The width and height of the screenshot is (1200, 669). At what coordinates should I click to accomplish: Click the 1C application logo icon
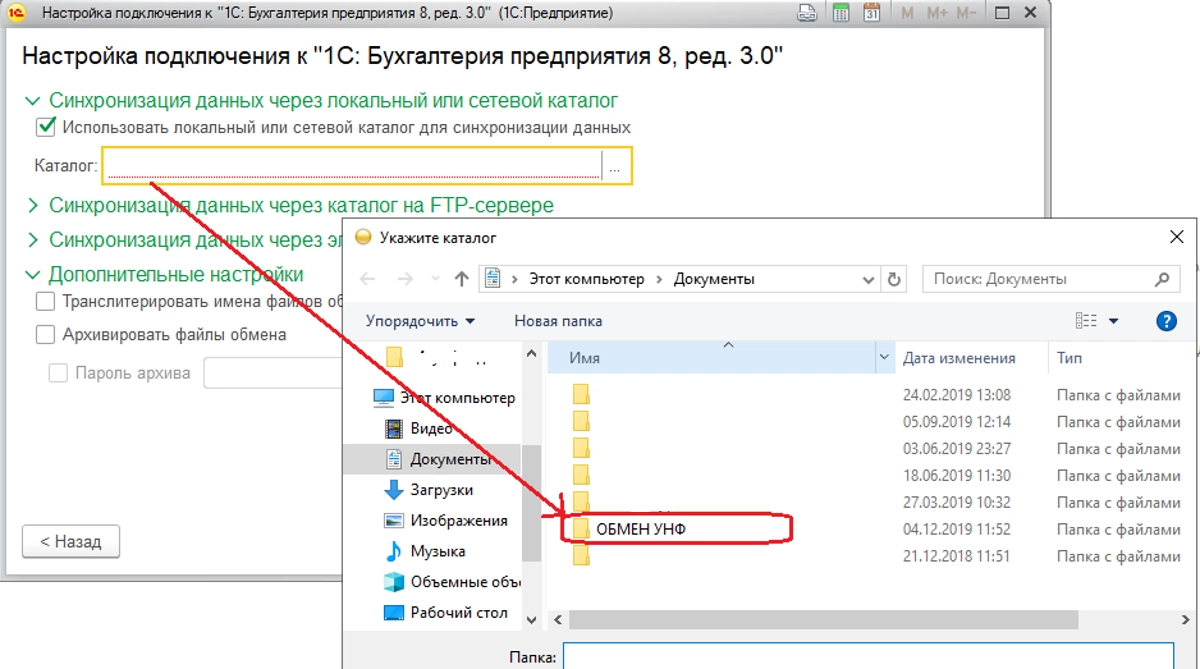click(17, 13)
